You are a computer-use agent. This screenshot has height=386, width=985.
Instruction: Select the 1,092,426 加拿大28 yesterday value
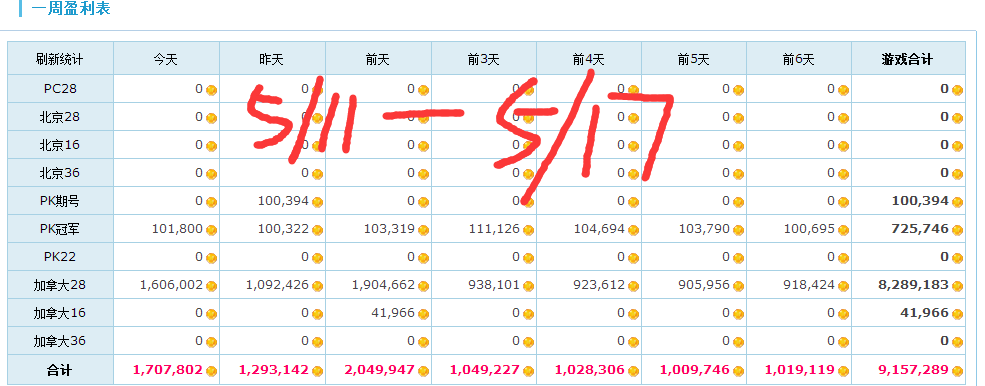tap(278, 285)
